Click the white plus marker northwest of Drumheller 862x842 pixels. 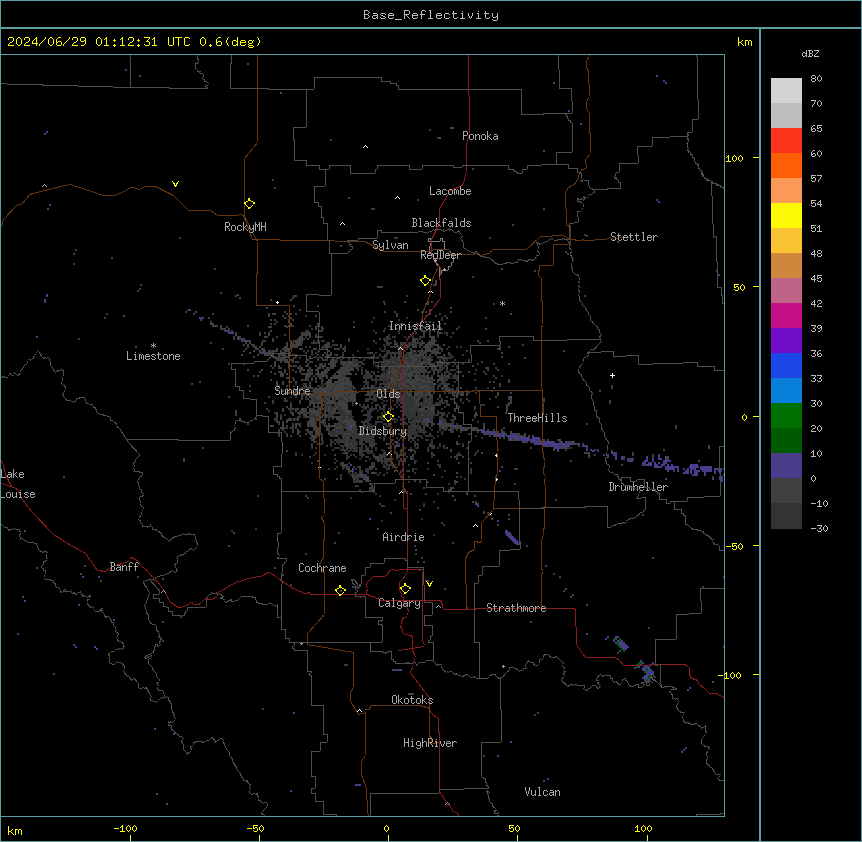[x=612, y=375]
